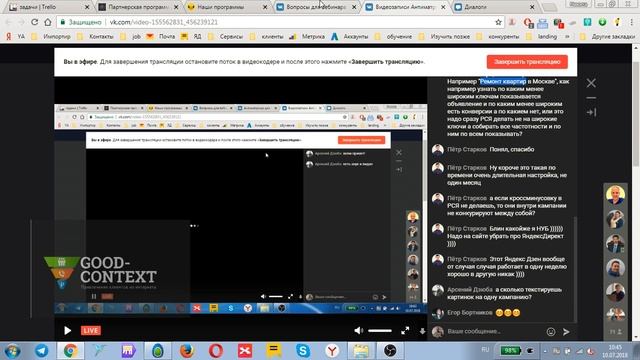Screen dimensions: 640x360
Task: Select the fourth viewer avatar in sidebar
Action: (x=615, y=269)
